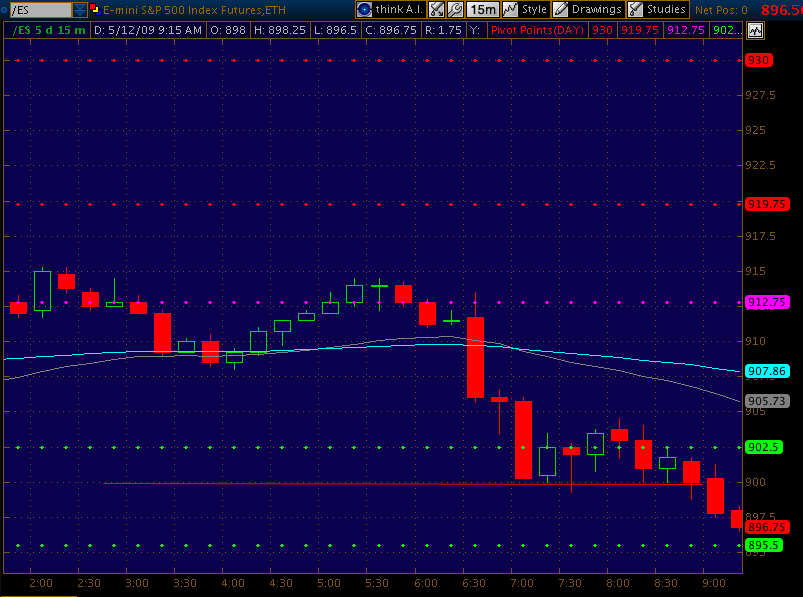Click the small chart icon right of the pivot values
The width and height of the screenshot is (803, 597).
point(754,30)
